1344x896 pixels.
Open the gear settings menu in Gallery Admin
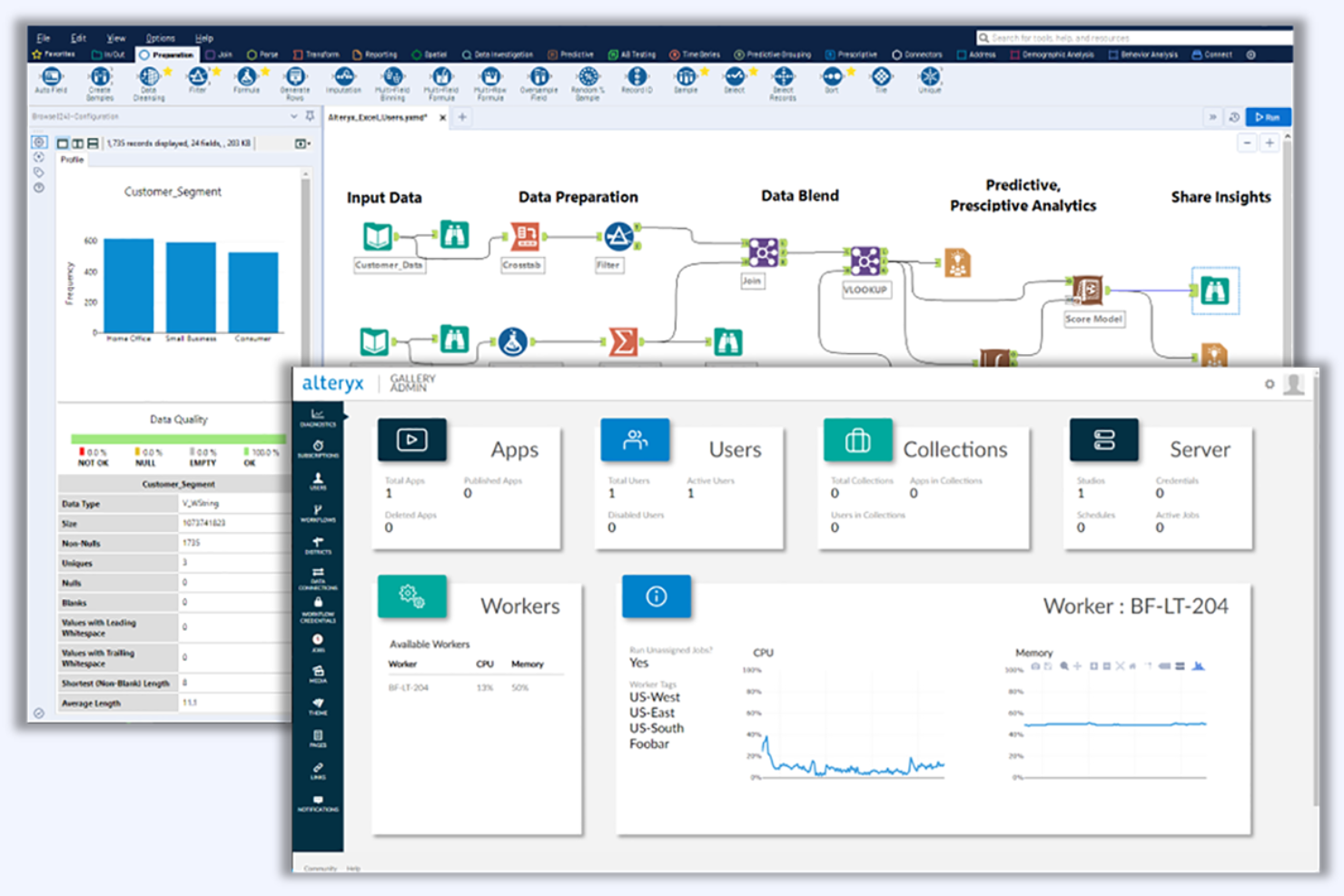[1269, 385]
